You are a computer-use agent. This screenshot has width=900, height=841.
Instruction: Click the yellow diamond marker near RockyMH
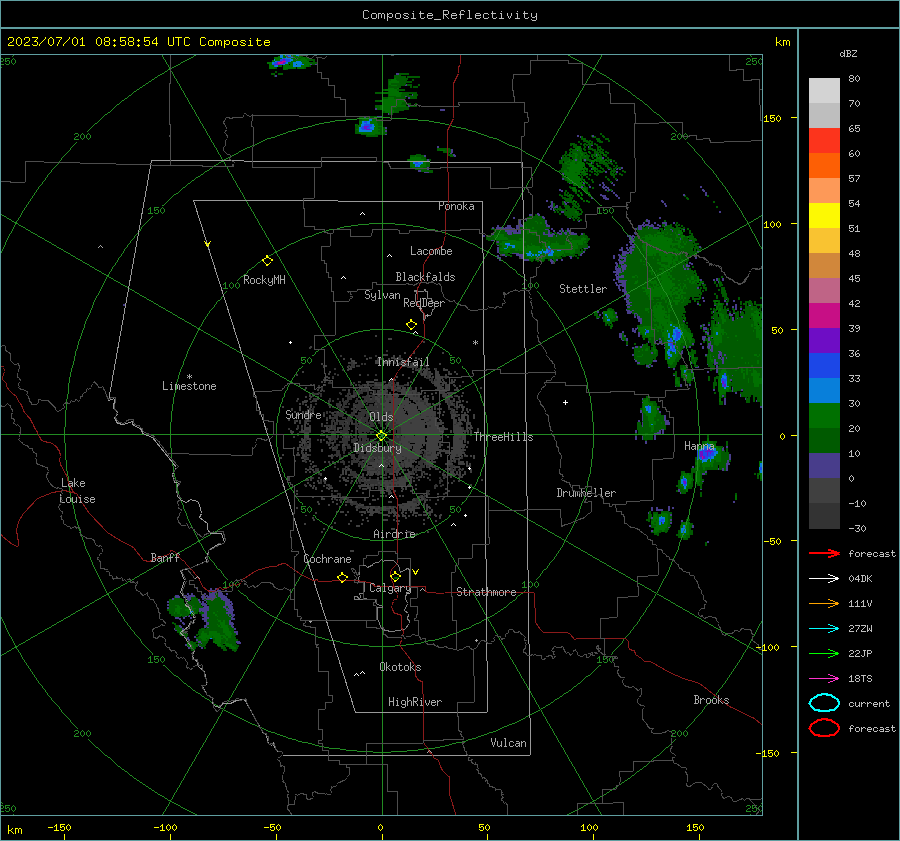(x=267, y=261)
